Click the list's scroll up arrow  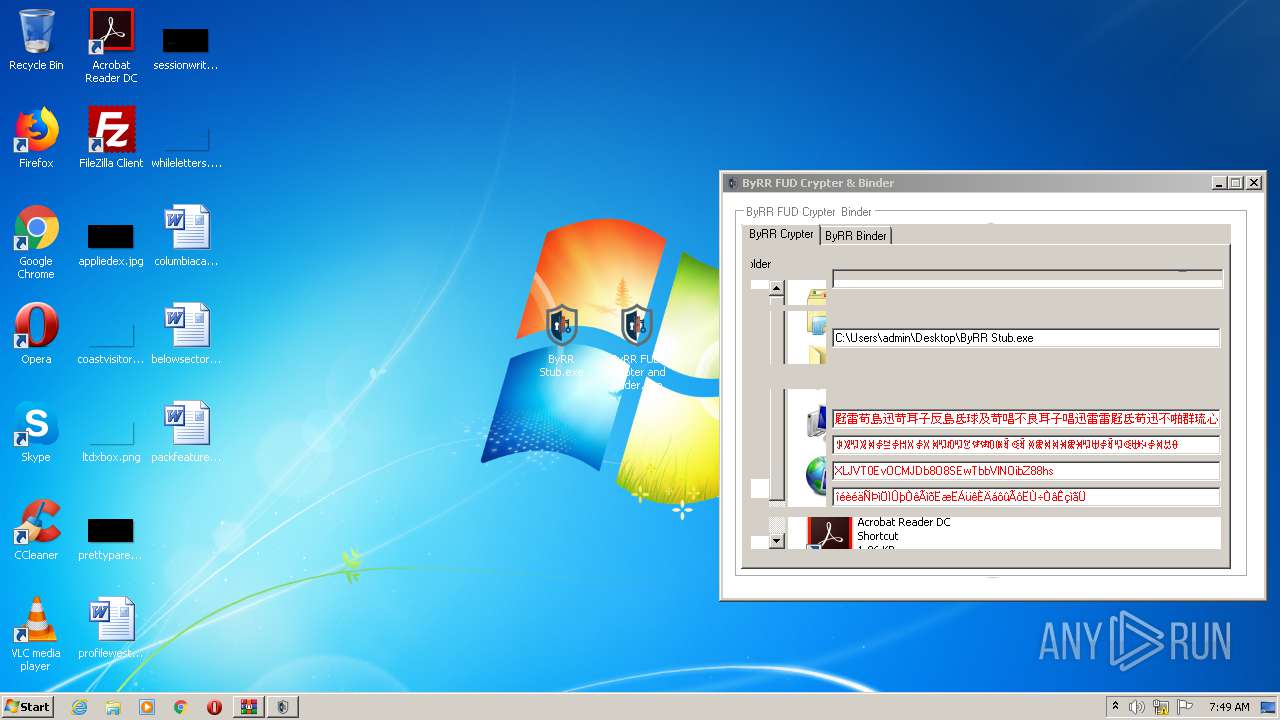777,289
